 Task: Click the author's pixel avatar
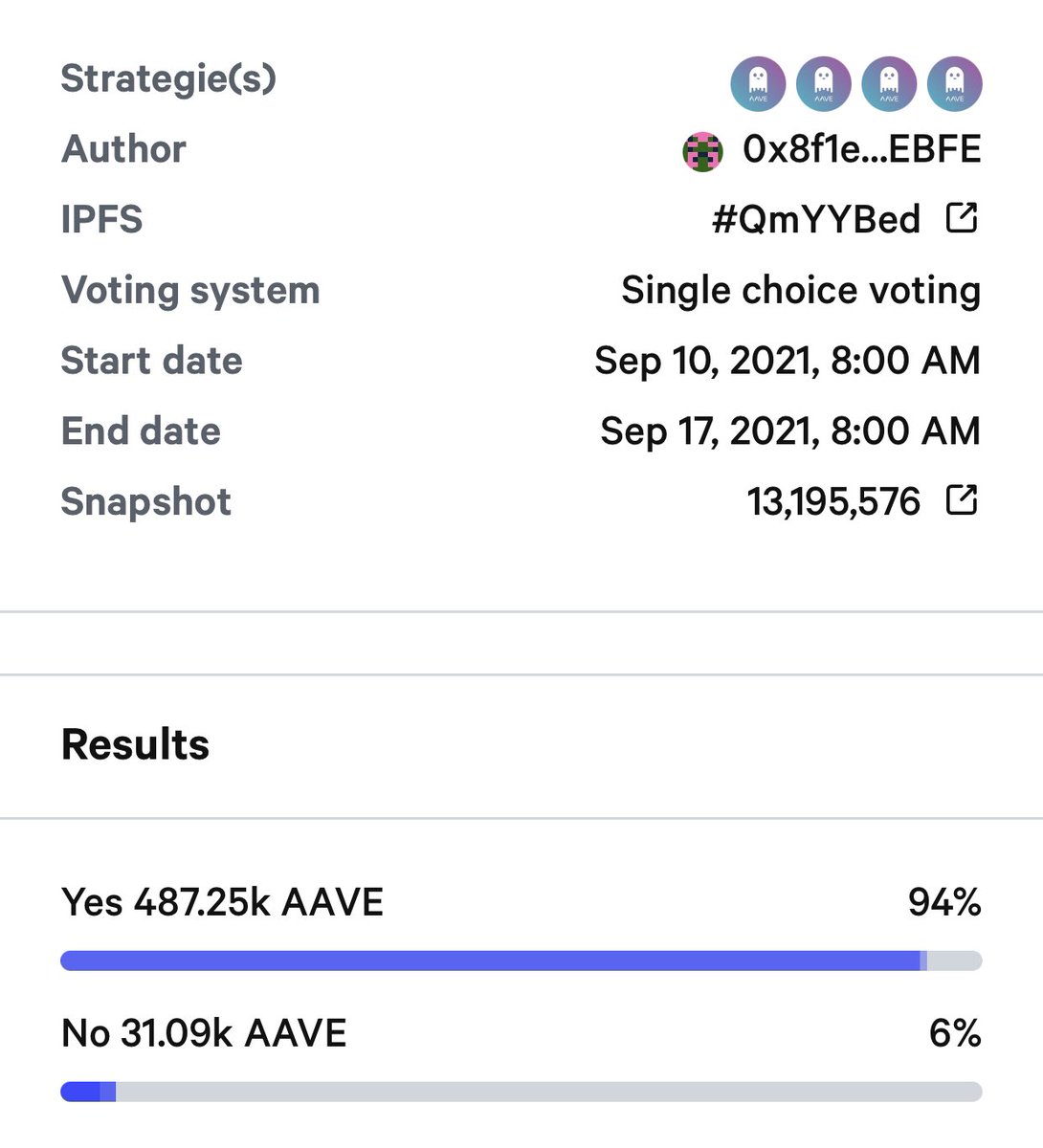(702, 151)
